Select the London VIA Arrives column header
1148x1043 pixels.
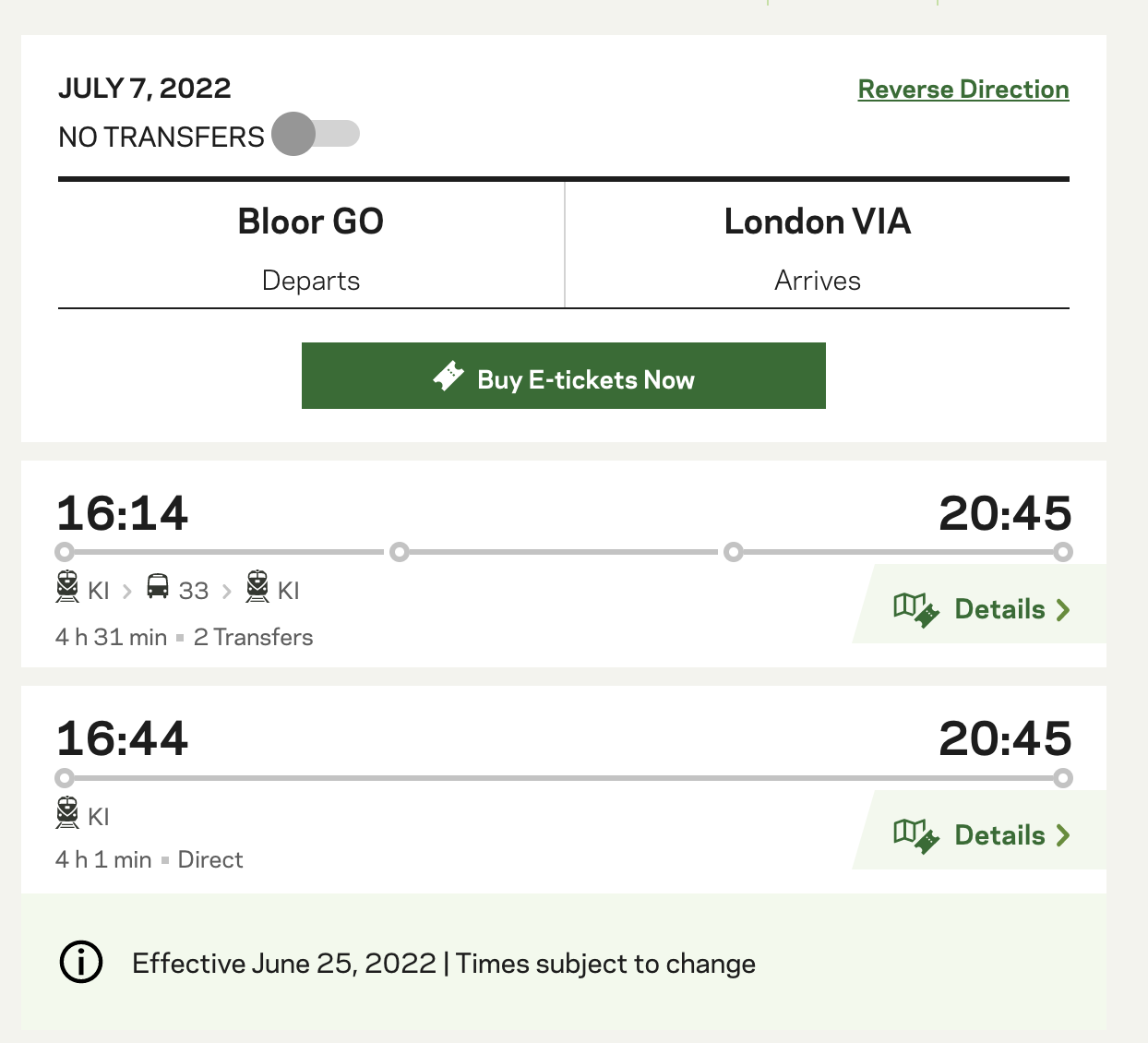pos(818,246)
